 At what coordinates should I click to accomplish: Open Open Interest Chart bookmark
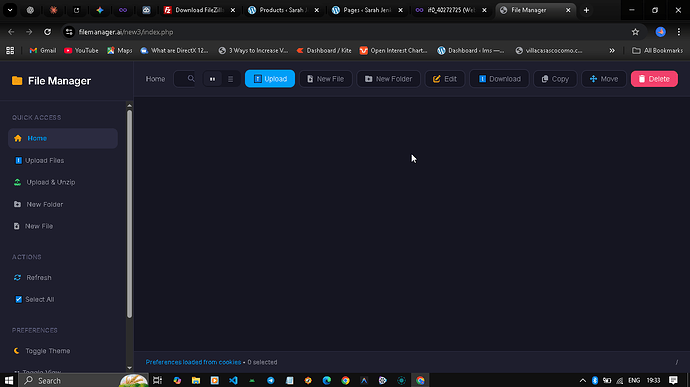click(x=394, y=51)
